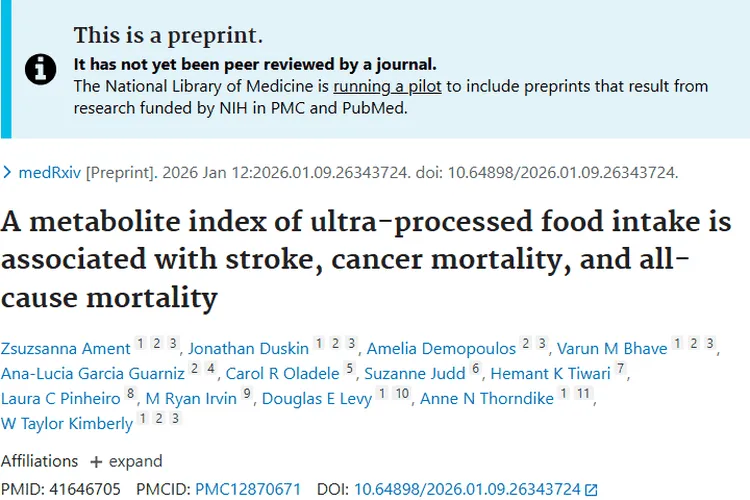Open the 10.64898 DOI link at bottom
Image resolution: width=750 pixels, height=500 pixels.
(x=467, y=489)
